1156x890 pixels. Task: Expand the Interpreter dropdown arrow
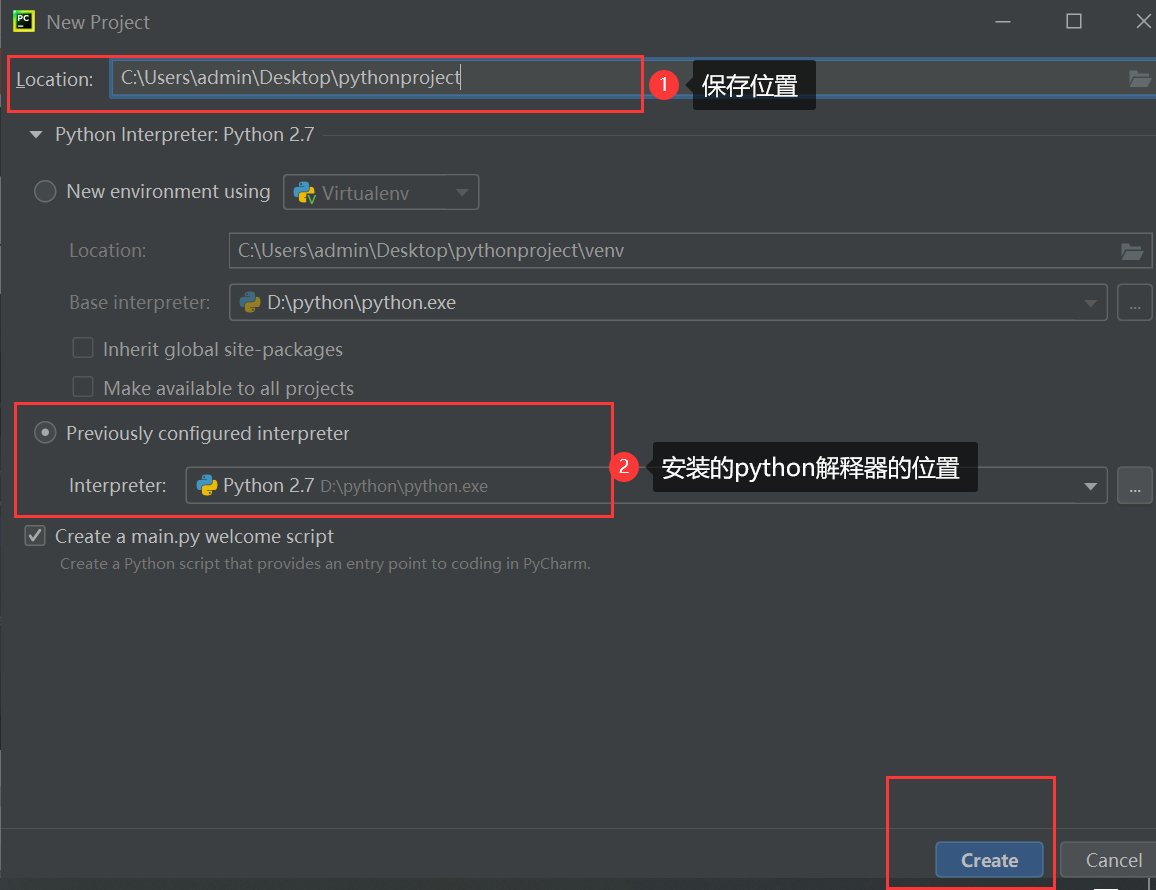1090,486
